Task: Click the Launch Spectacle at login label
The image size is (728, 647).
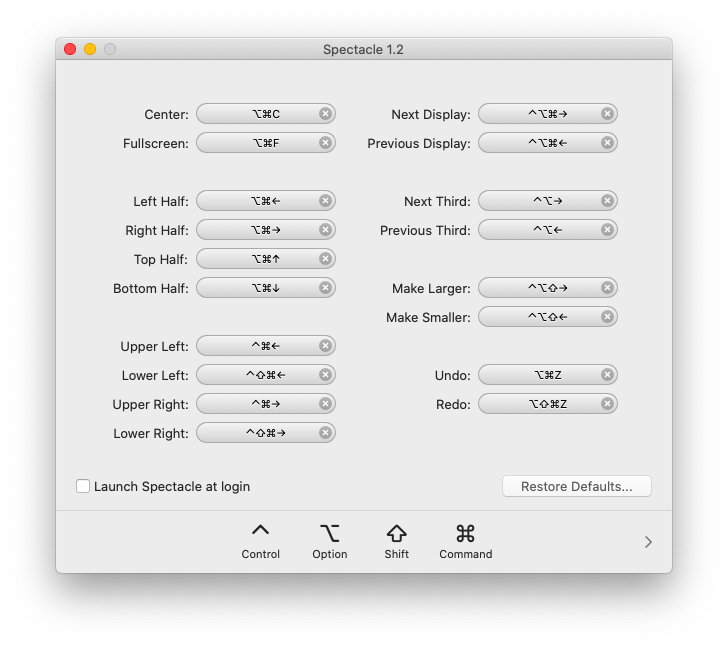Action: point(172,486)
